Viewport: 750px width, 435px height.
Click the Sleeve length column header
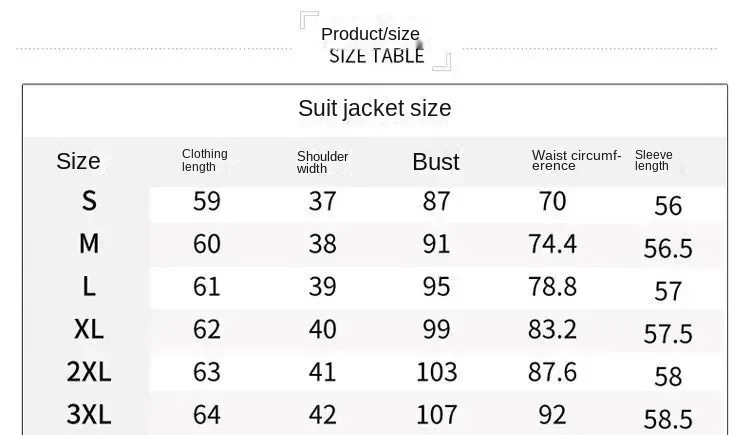(x=653, y=160)
